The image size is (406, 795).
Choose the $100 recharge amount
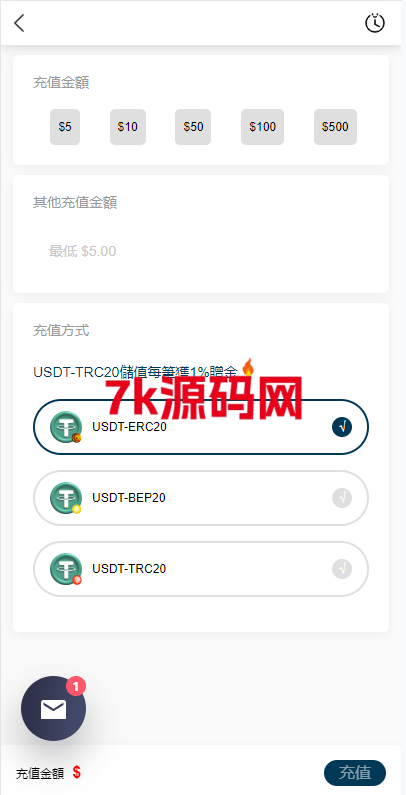tap(263, 127)
